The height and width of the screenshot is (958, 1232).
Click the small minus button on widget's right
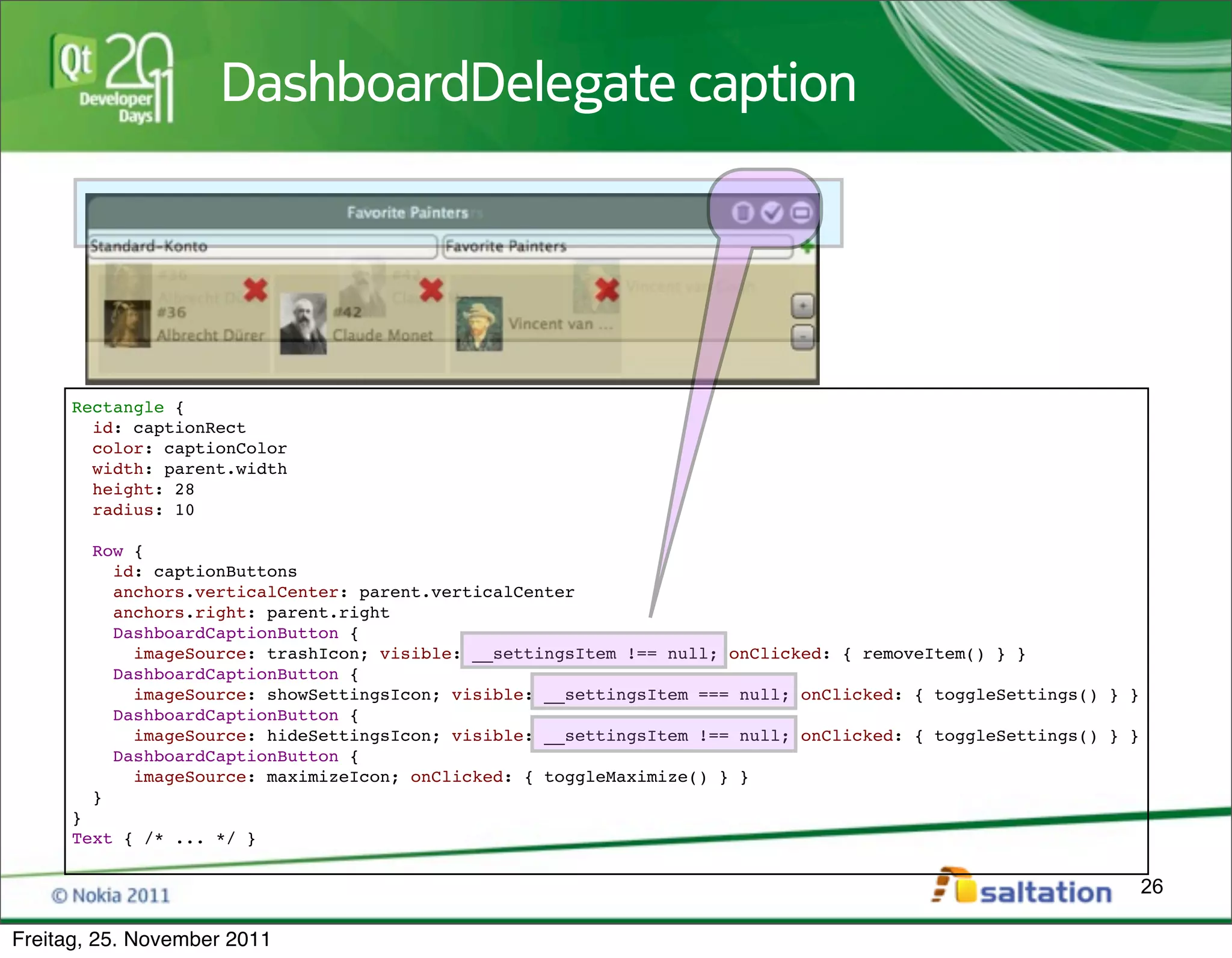click(x=802, y=337)
